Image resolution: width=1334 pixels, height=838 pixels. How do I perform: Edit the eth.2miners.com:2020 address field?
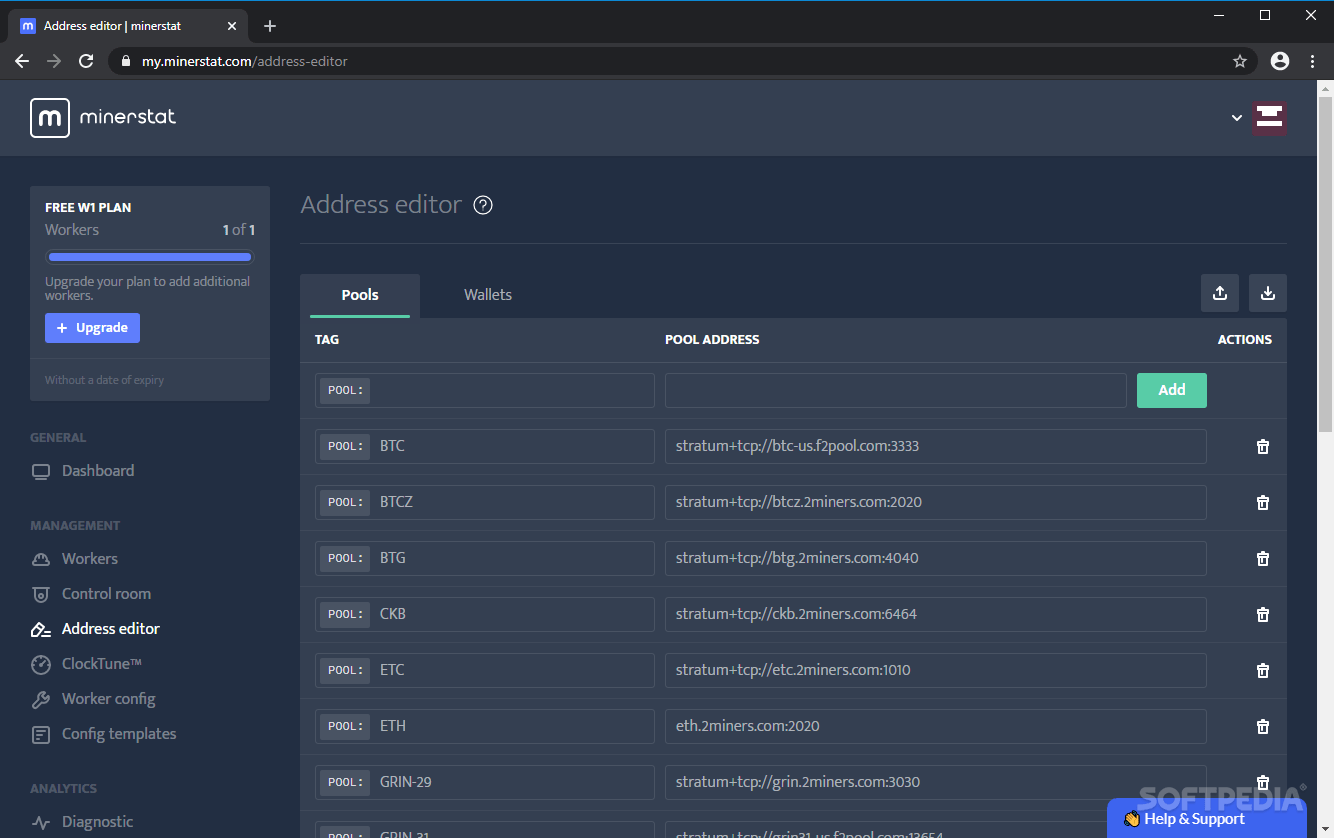(936, 726)
